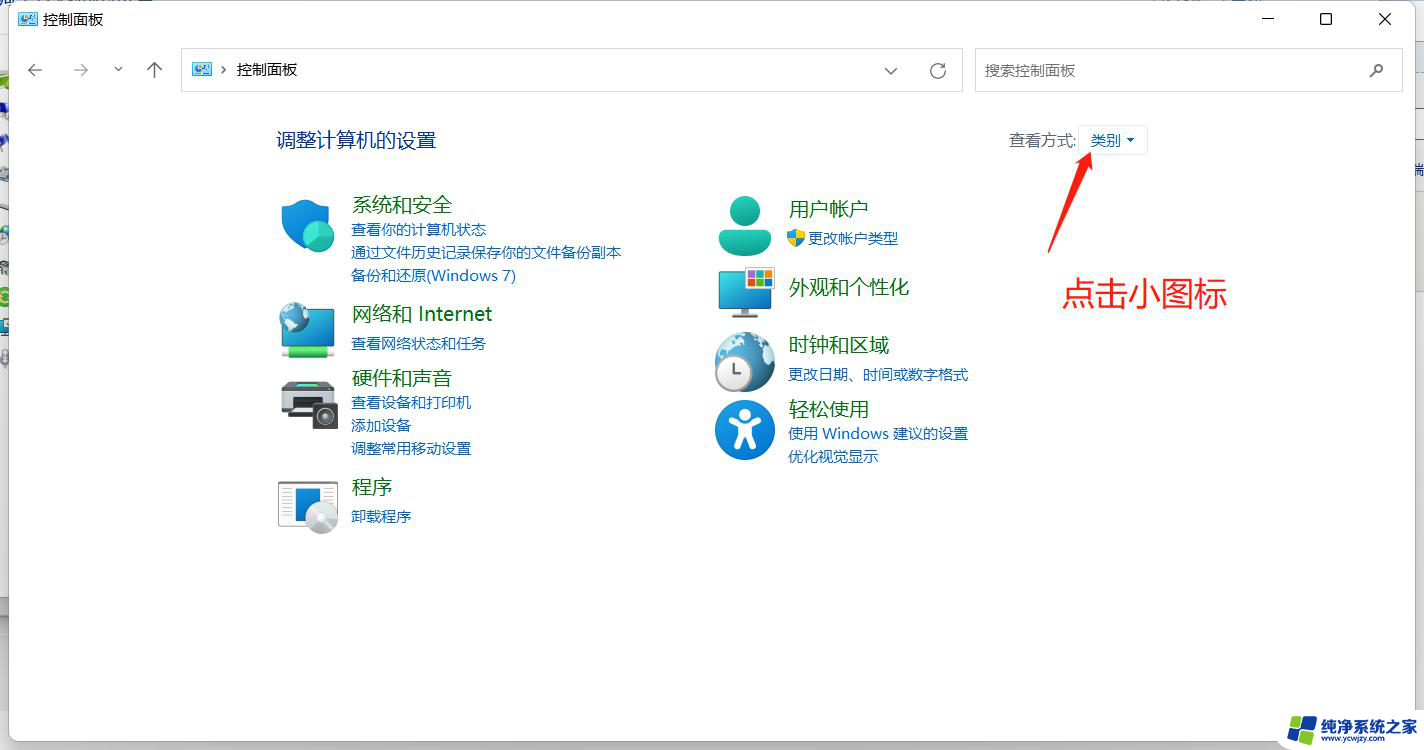1424x750 pixels.
Task: Click 控制面板 breadcrumb in address bar
Action: (267, 70)
